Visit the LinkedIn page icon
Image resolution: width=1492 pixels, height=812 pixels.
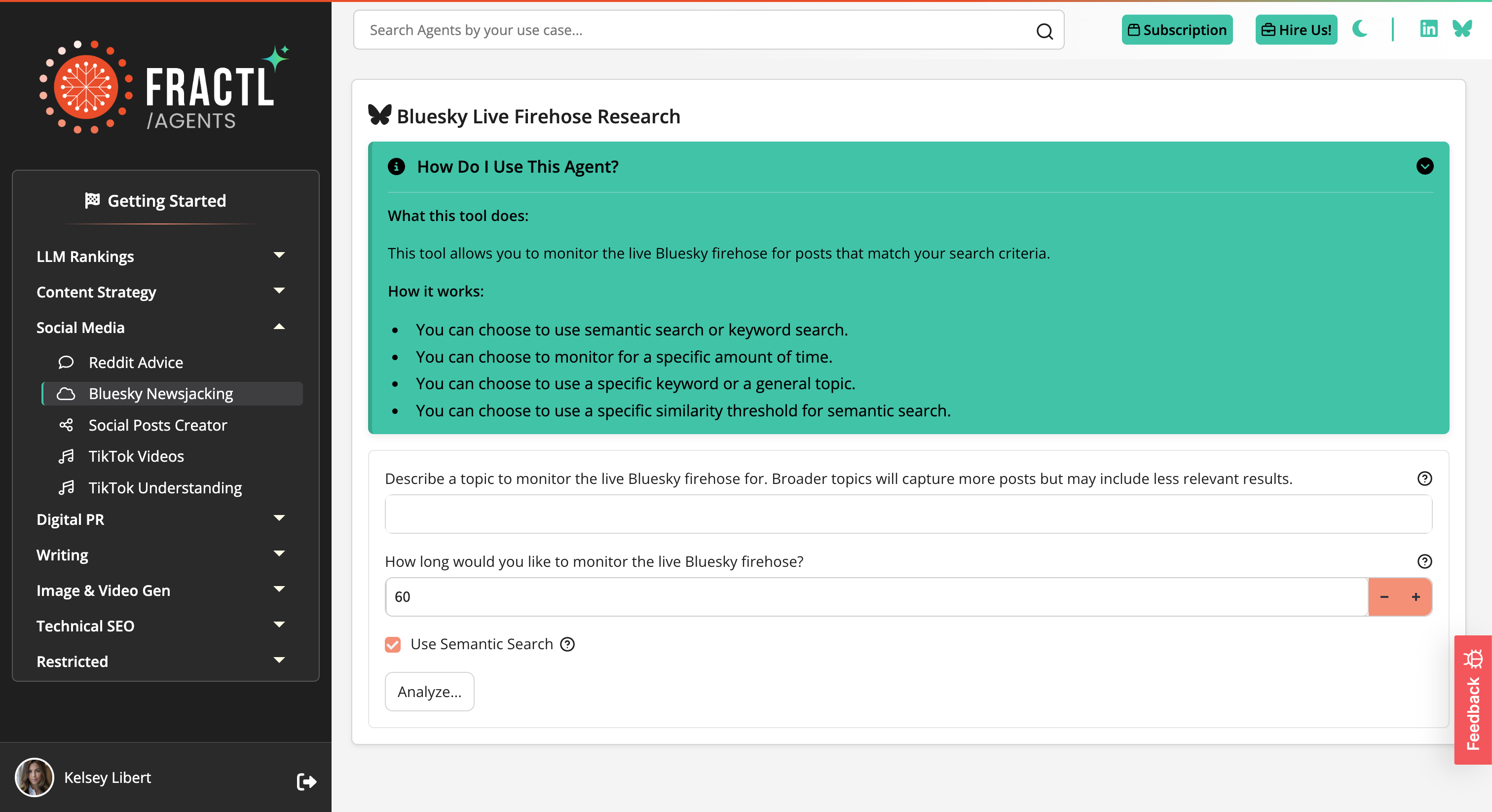tap(1428, 29)
